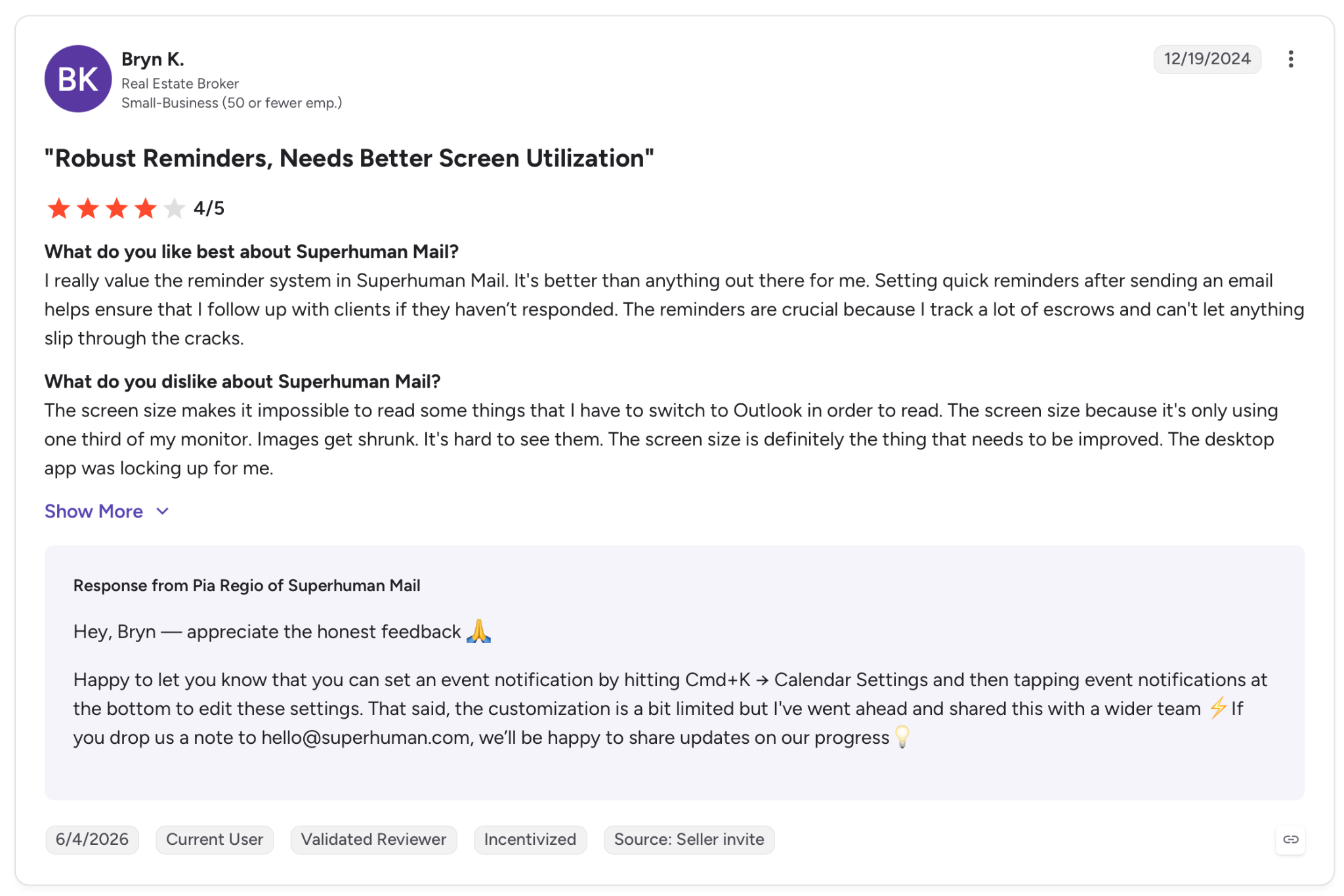Viewport: 1344px width, 896px height.
Task: Click the fourth red rating star
Action: click(145, 209)
